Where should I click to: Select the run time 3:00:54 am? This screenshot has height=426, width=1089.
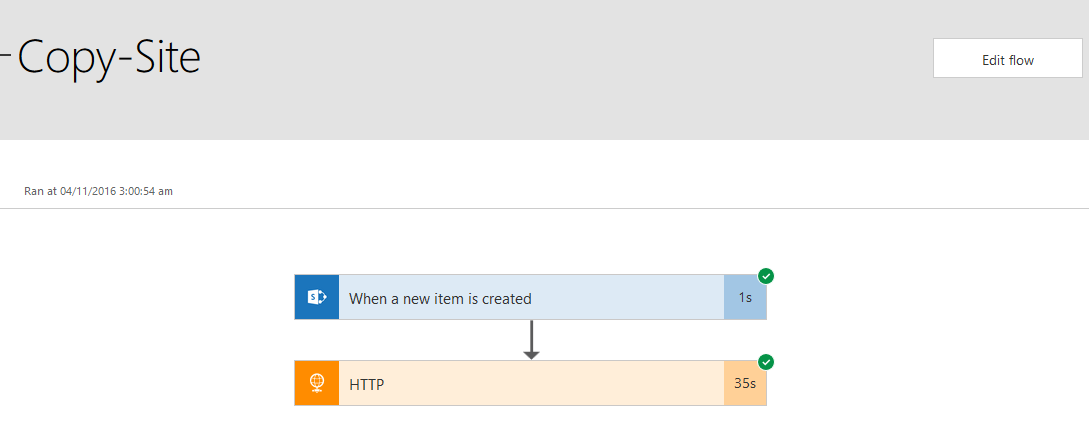(146, 191)
